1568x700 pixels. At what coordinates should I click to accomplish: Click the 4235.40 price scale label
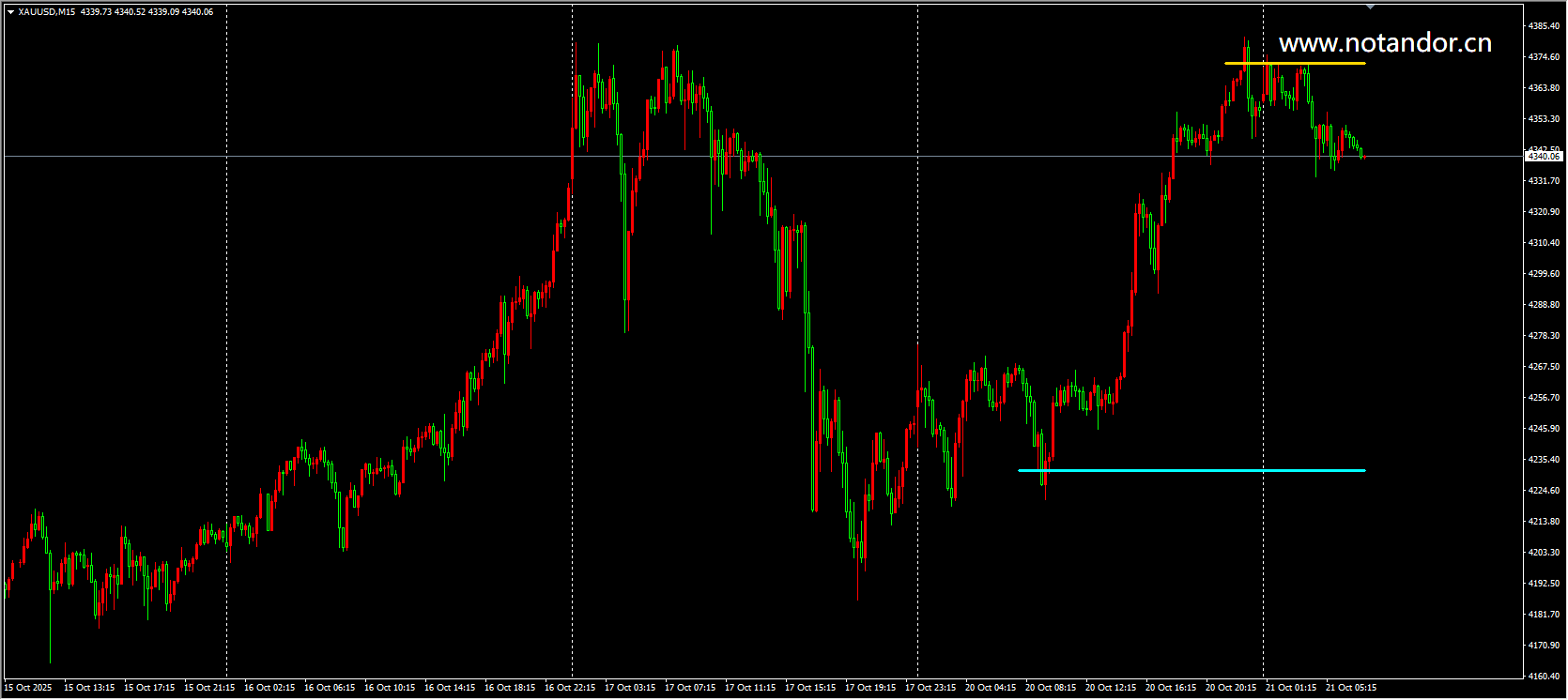point(1545,460)
